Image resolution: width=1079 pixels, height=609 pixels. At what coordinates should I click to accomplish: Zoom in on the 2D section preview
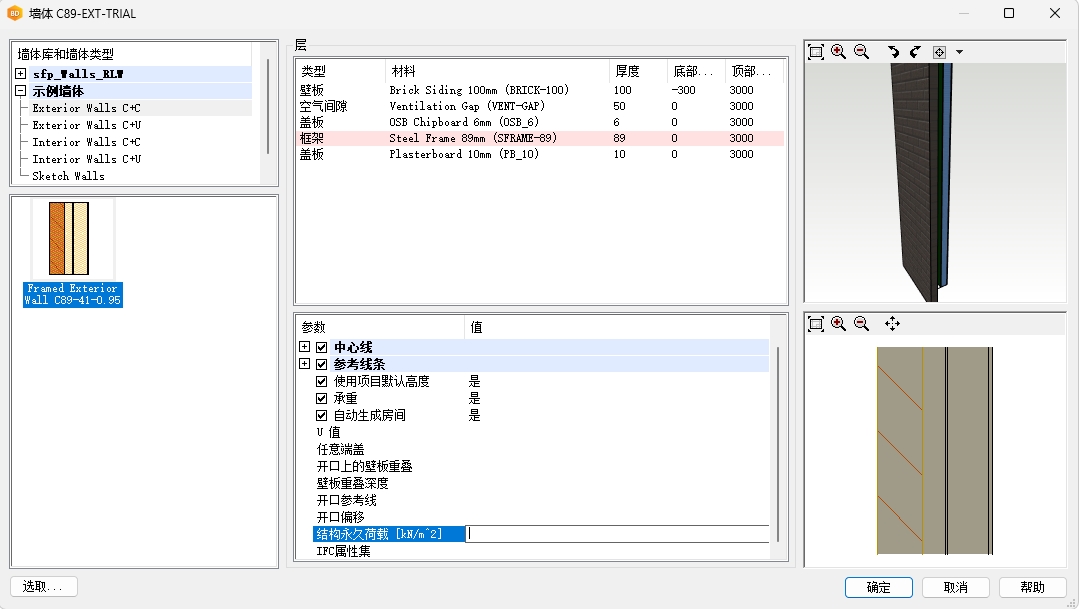[x=838, y=324]
